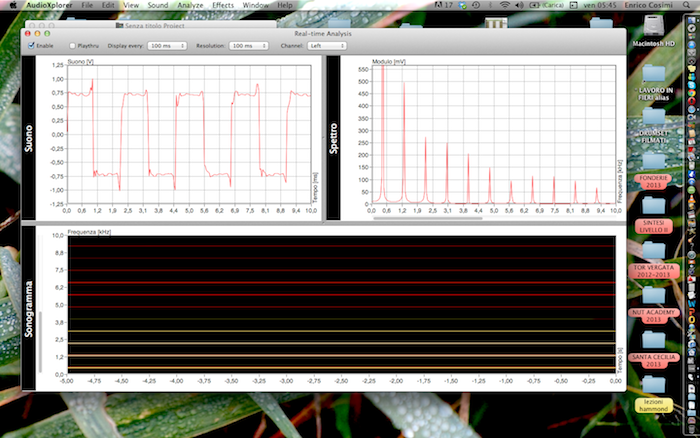
Task: Click the Frequenza [kHz] sonogram axis label
Action: (89, 232)
